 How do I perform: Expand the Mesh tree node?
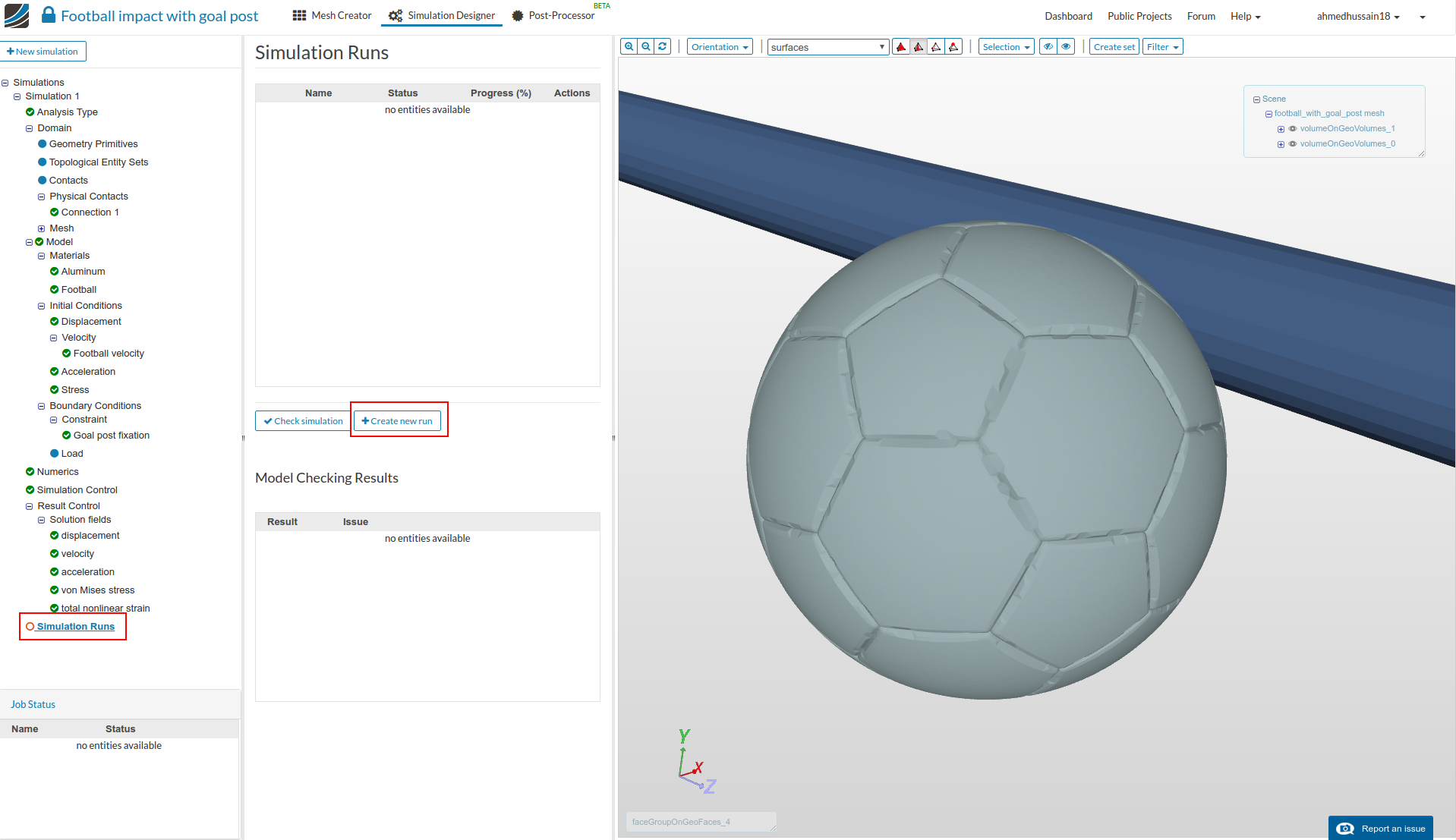click(x=42, y=228)
